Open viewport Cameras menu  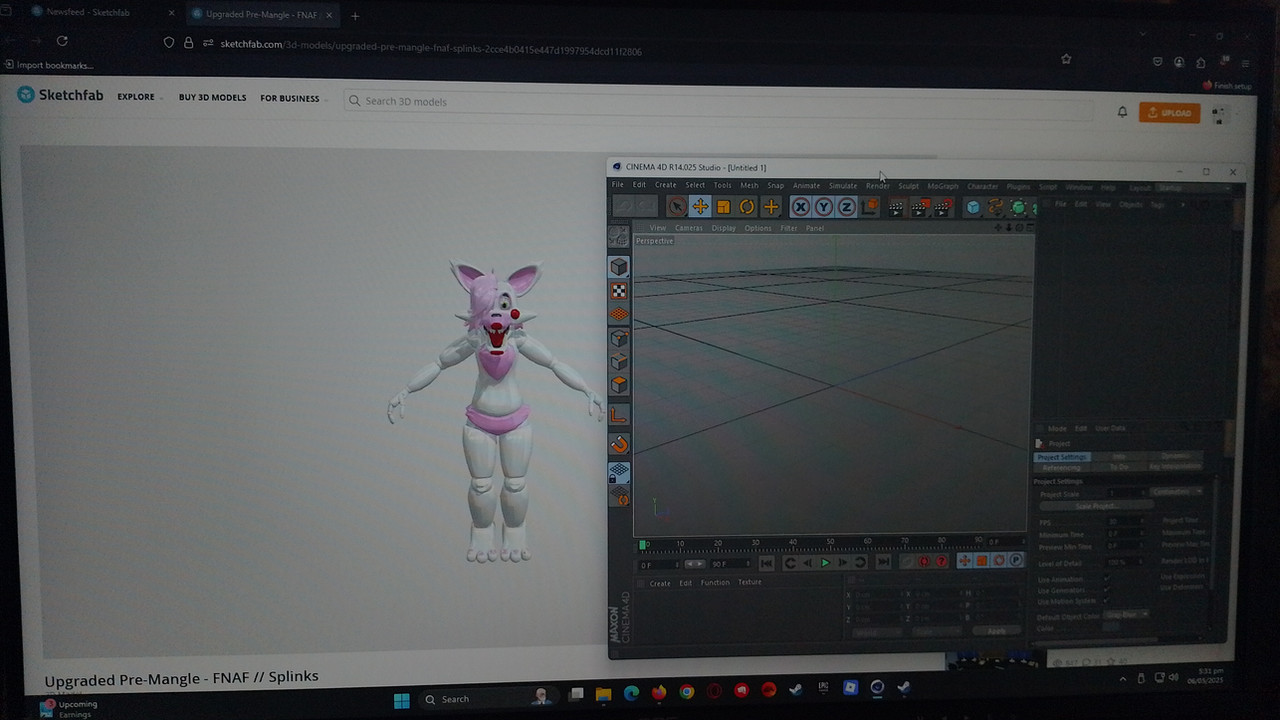tap(689, 228)
